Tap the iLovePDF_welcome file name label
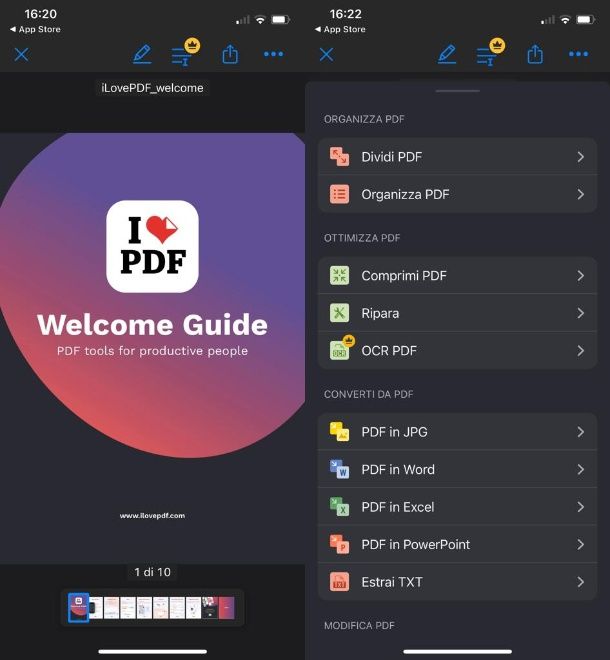This screenshot has height=660, width=610. pos(152,88)
